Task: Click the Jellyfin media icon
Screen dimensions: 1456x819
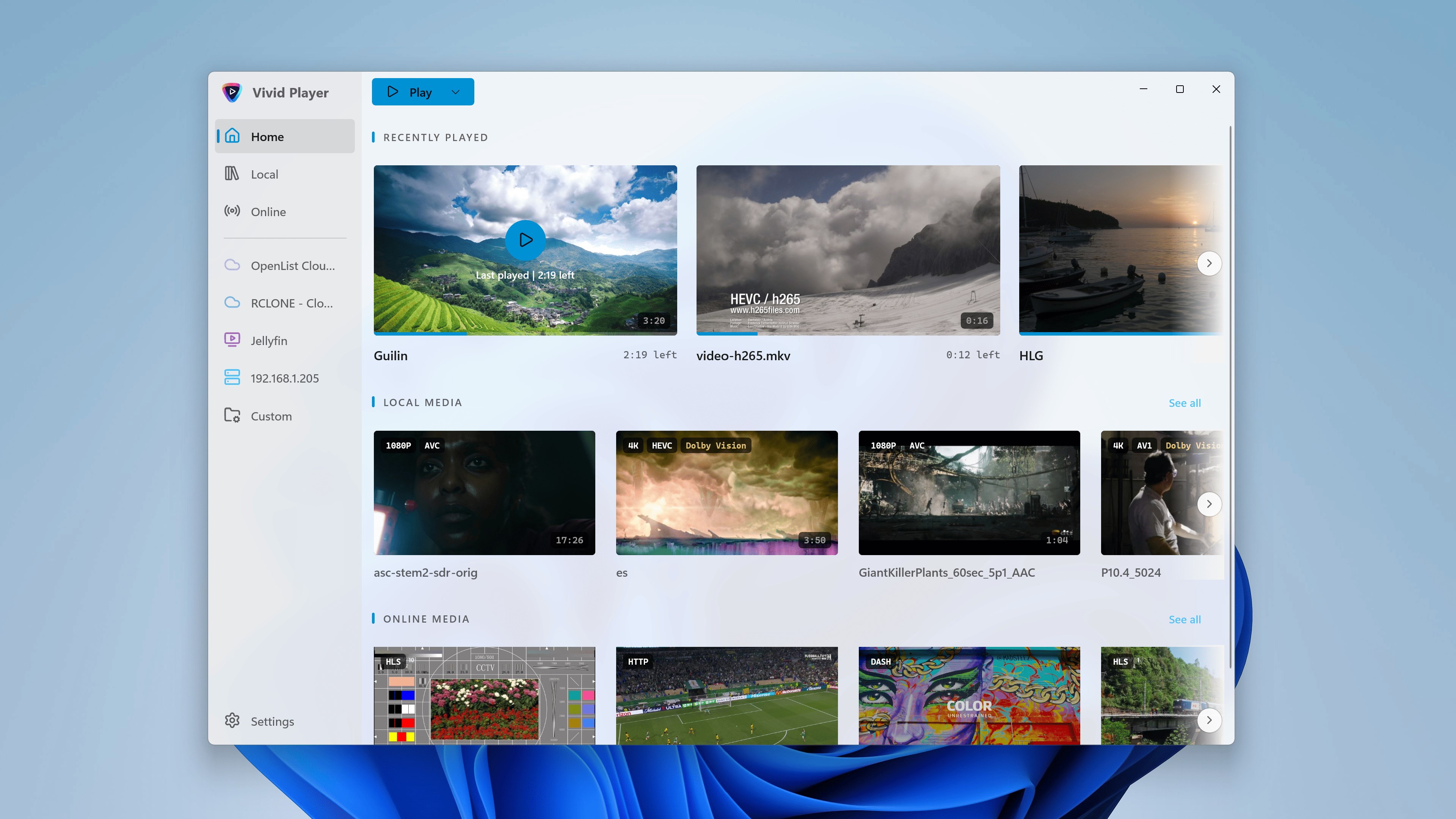Action: click(x=232, y=340)
